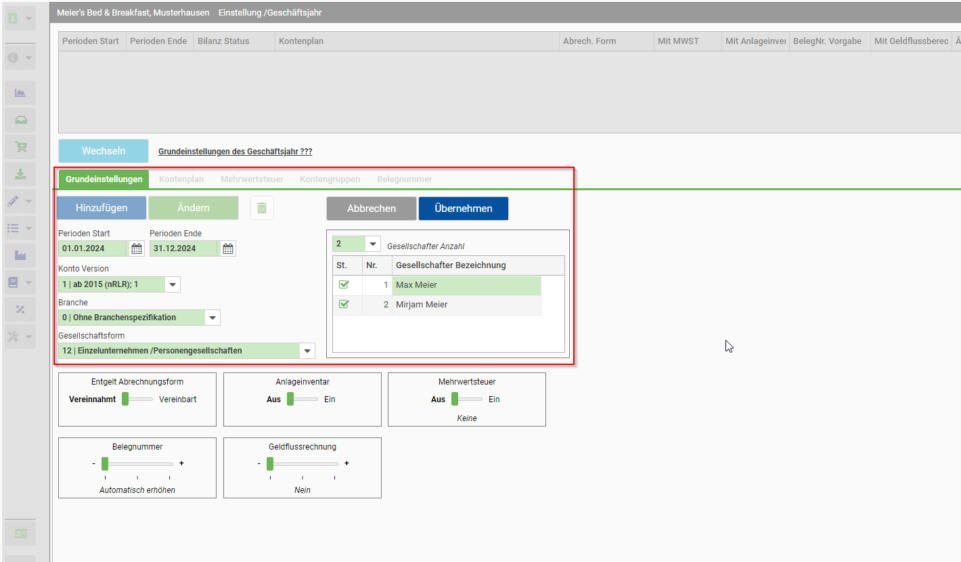Click the Perioden Start column header
The height and width of the screenshot is (562, 961).
coord(92,41)
